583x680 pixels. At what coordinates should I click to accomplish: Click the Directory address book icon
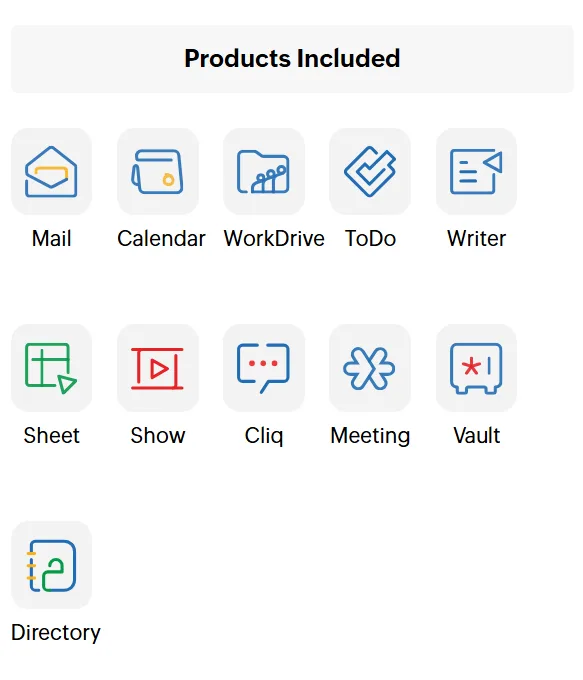(51, 565)
